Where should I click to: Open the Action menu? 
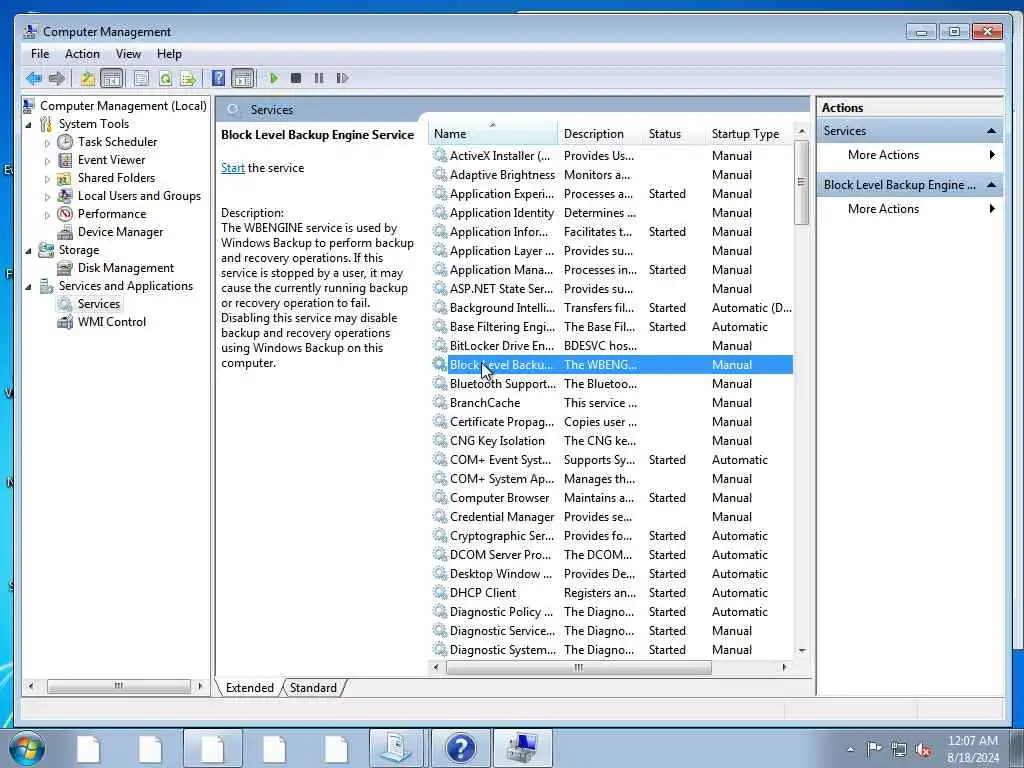[82, 54]
